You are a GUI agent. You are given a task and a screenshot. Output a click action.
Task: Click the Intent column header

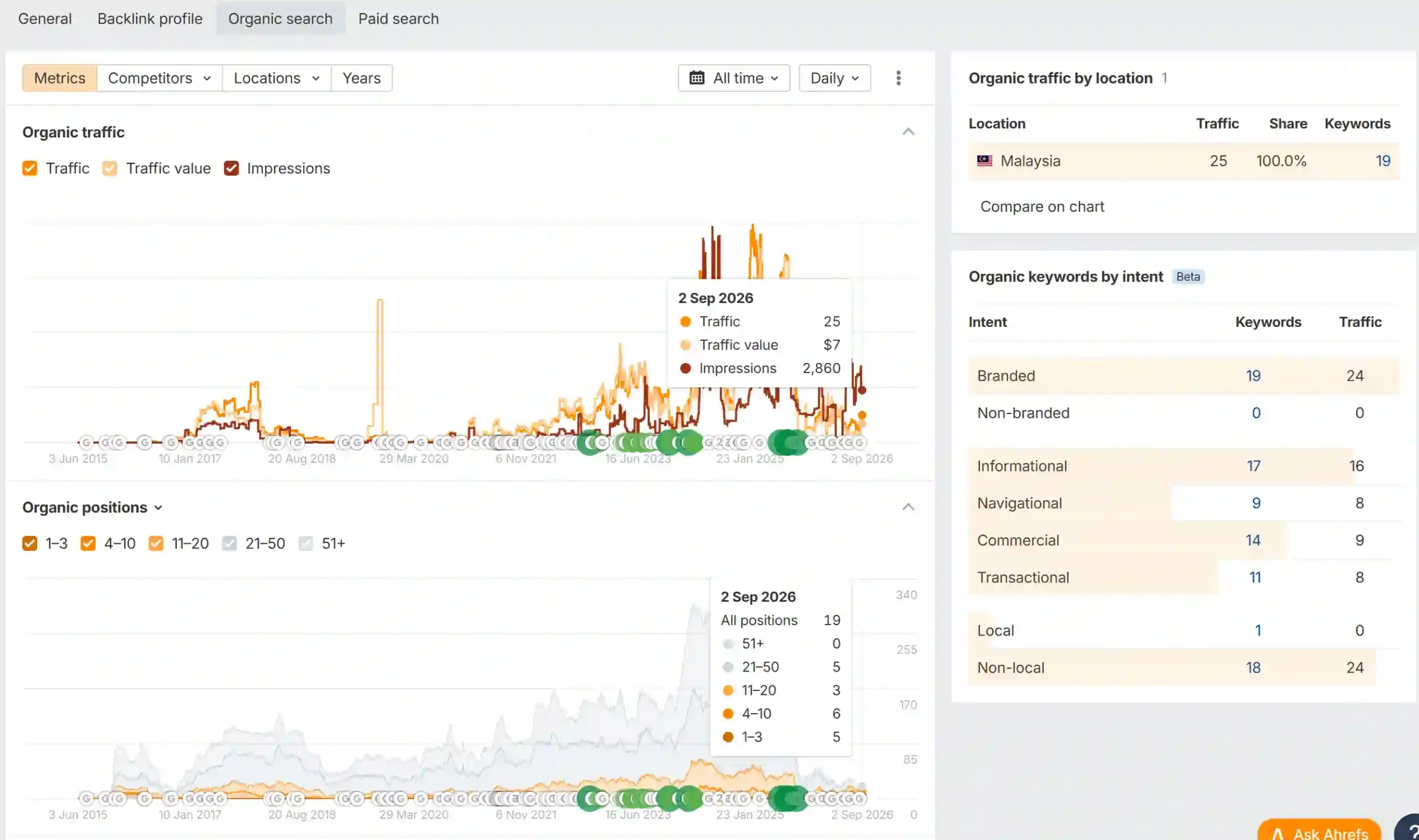(x=987, y=322)
